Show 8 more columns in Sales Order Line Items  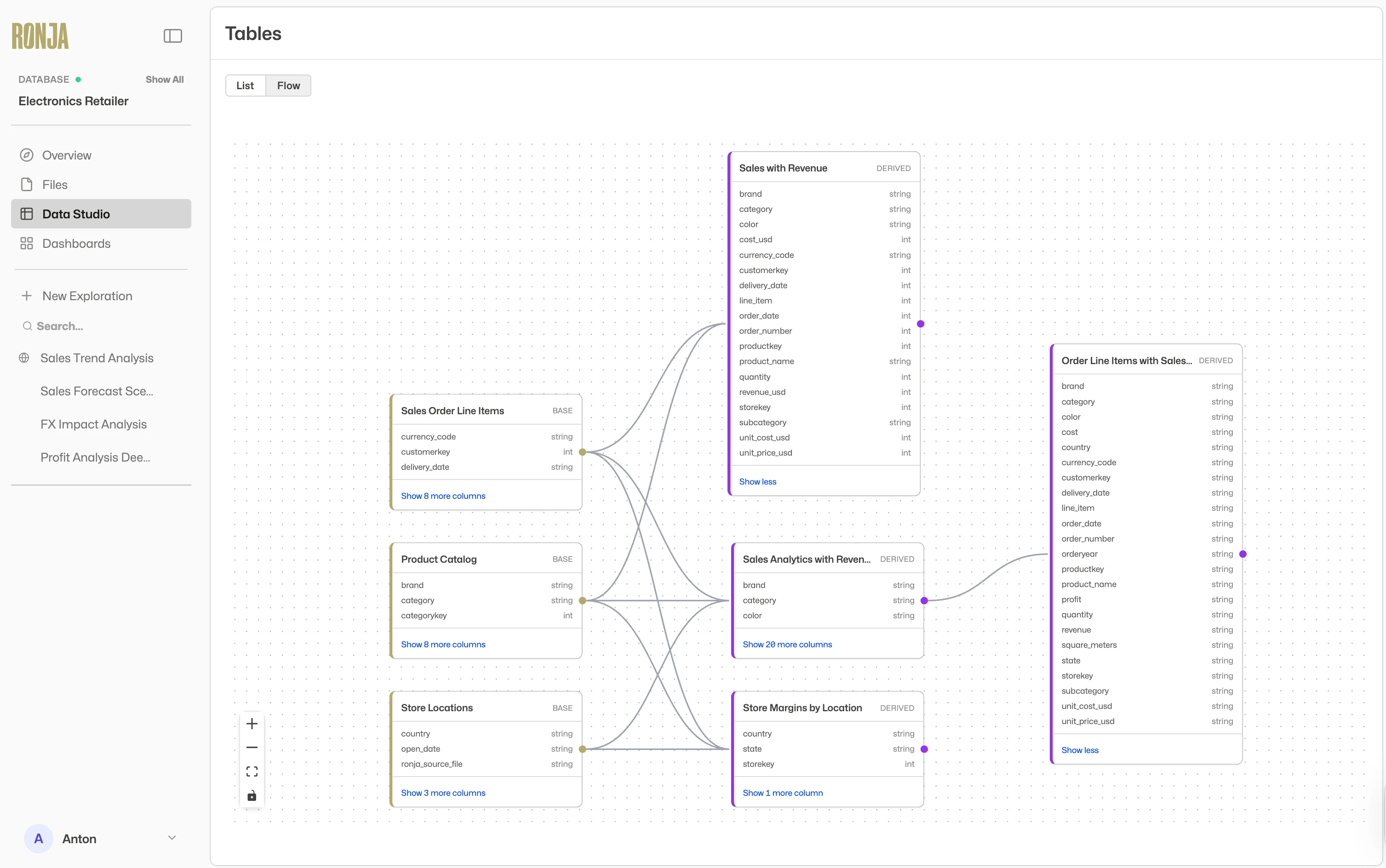point(443,496)
